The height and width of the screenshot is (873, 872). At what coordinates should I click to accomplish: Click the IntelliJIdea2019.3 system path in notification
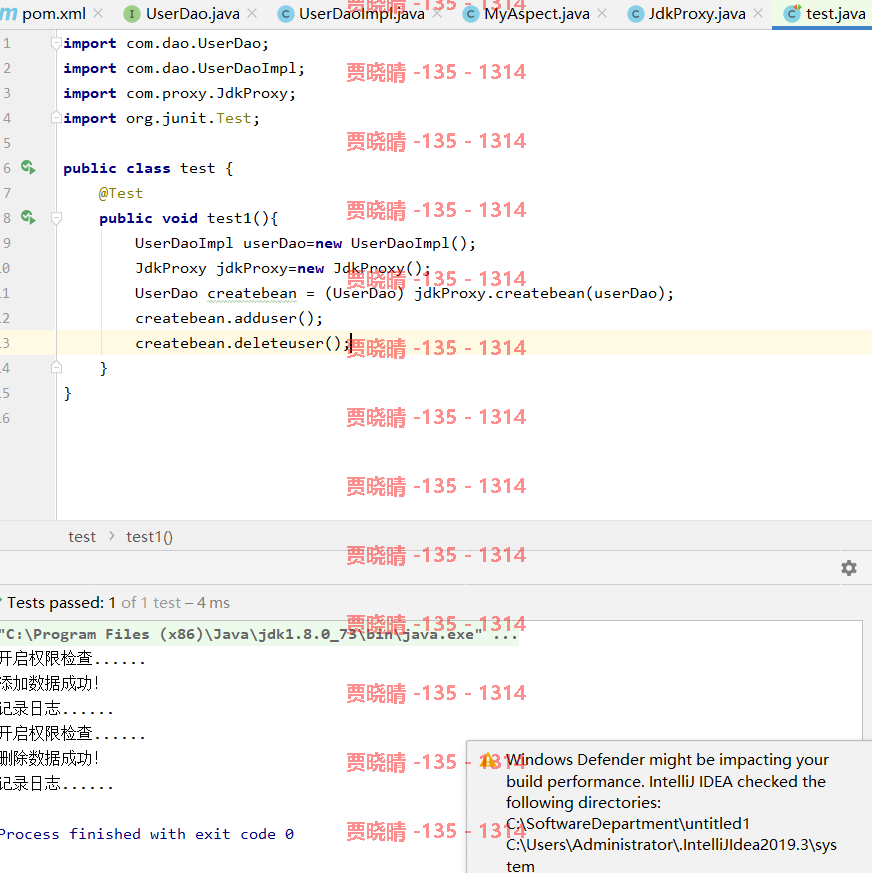pos(671,855)
